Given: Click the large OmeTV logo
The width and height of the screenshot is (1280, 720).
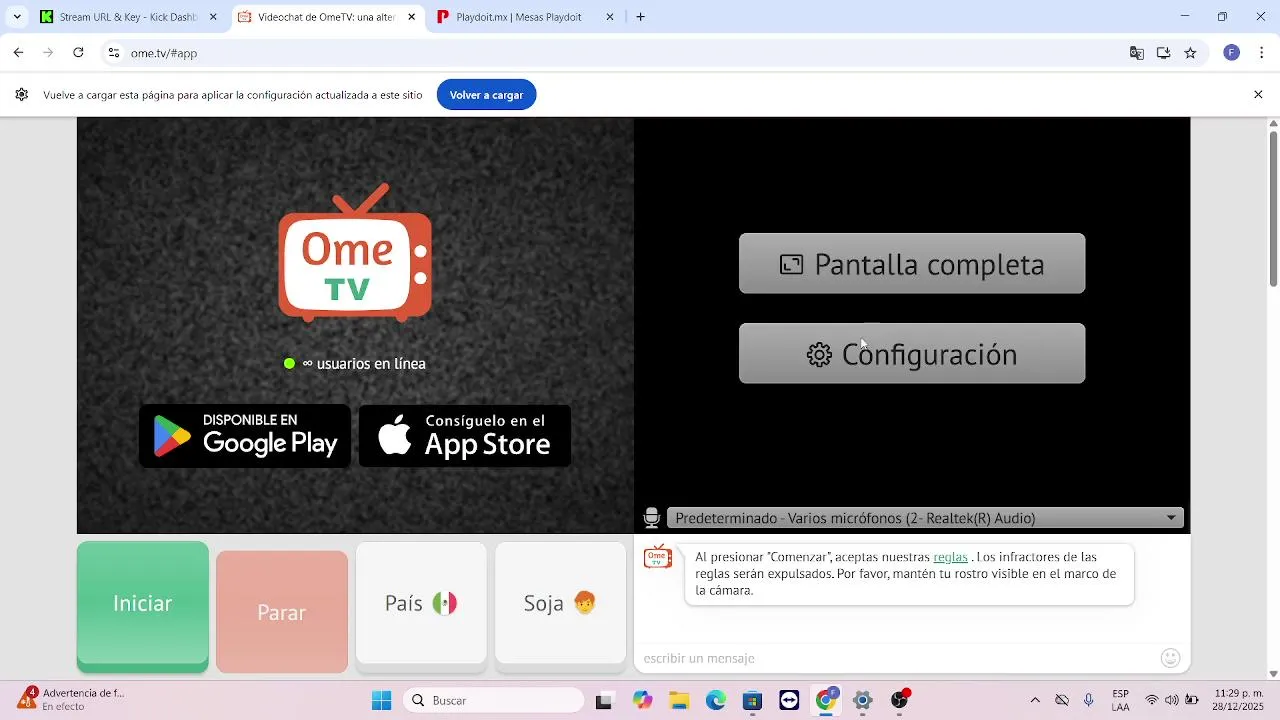Looking at the screenshot, I should click(x=355, y=254).
